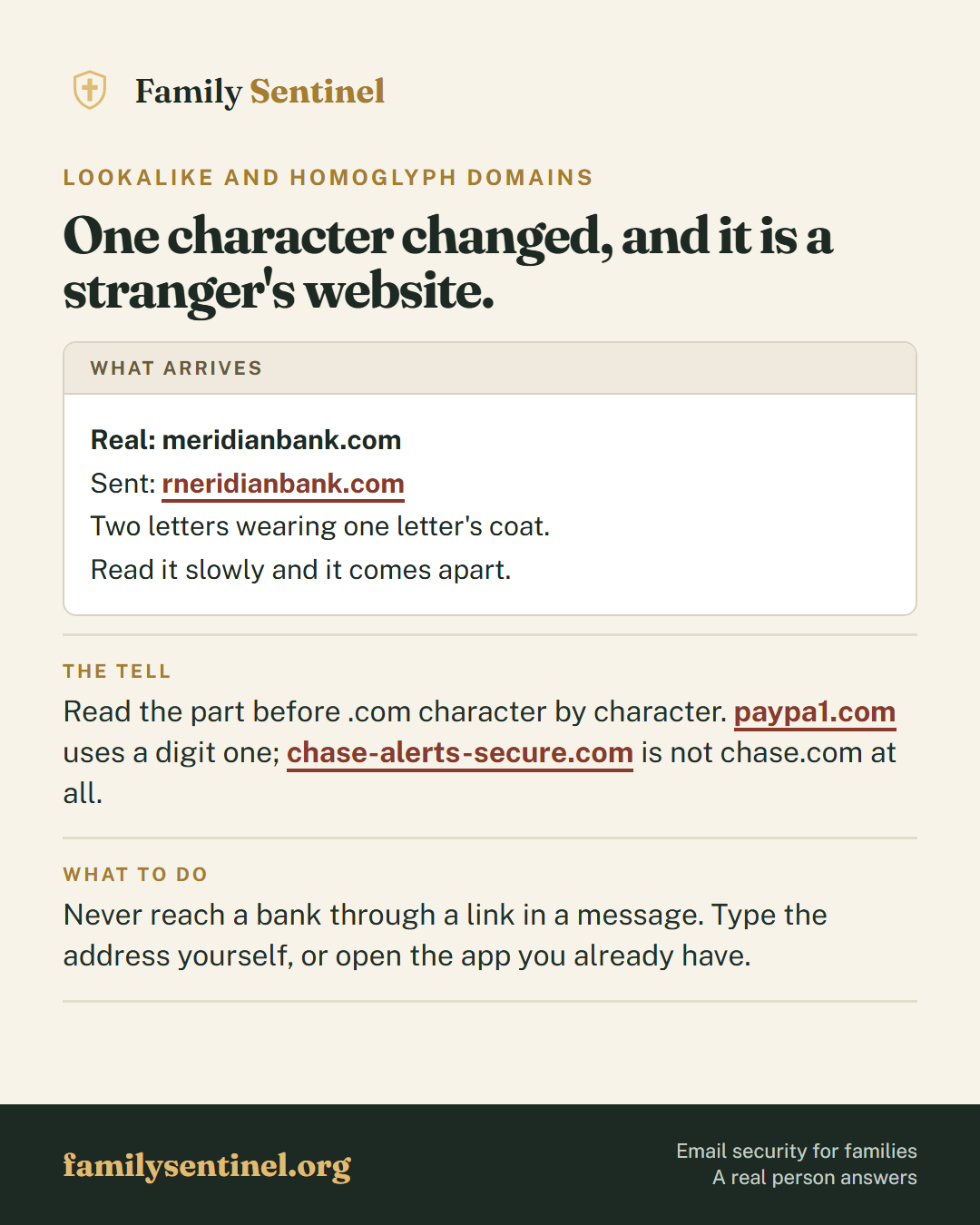Viewport: 980px width, 1225px height.
Task: Visit familysentinel.org in the footer
Action: (207, 1165)
